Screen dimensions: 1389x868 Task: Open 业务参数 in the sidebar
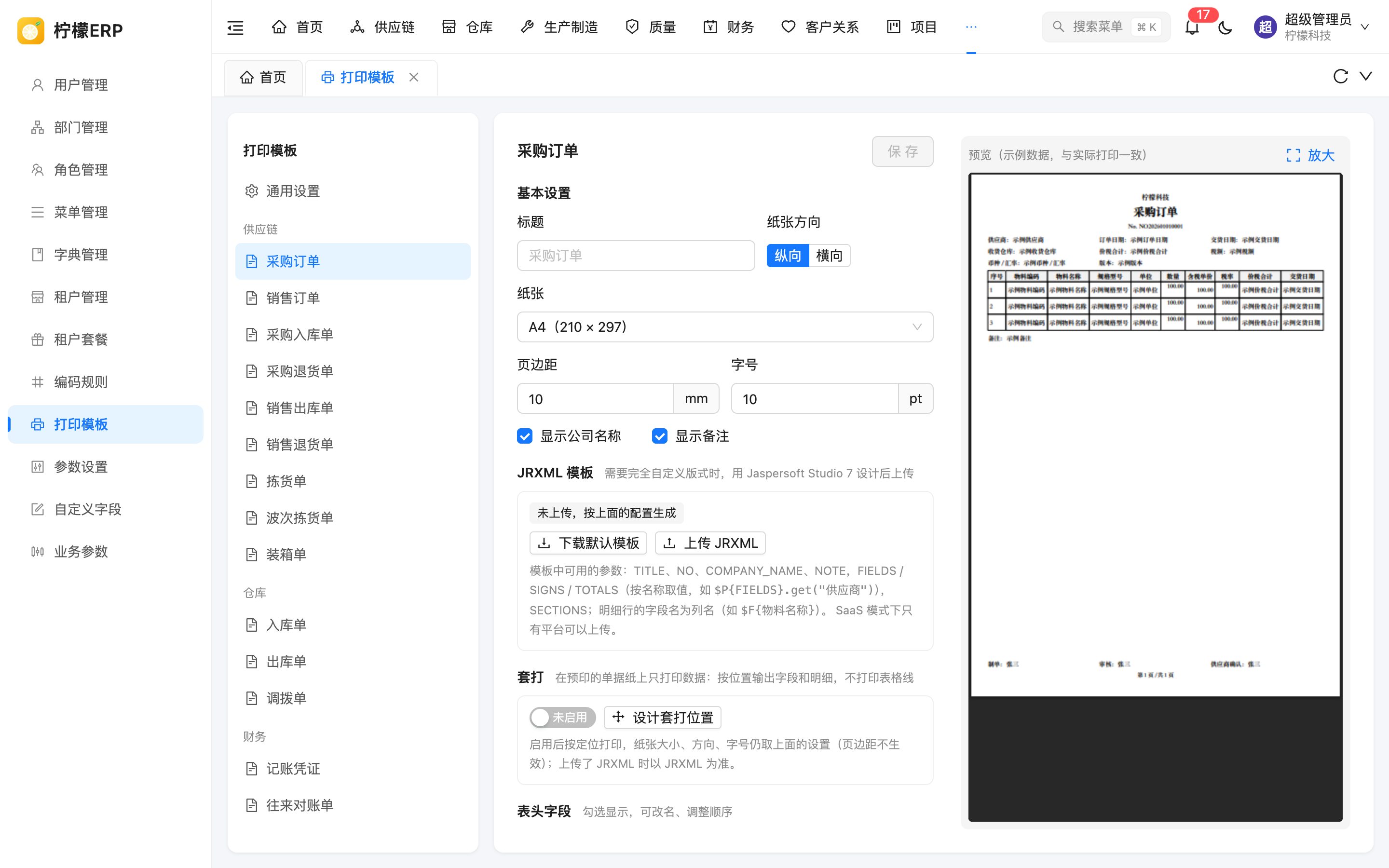pos(106,552)
